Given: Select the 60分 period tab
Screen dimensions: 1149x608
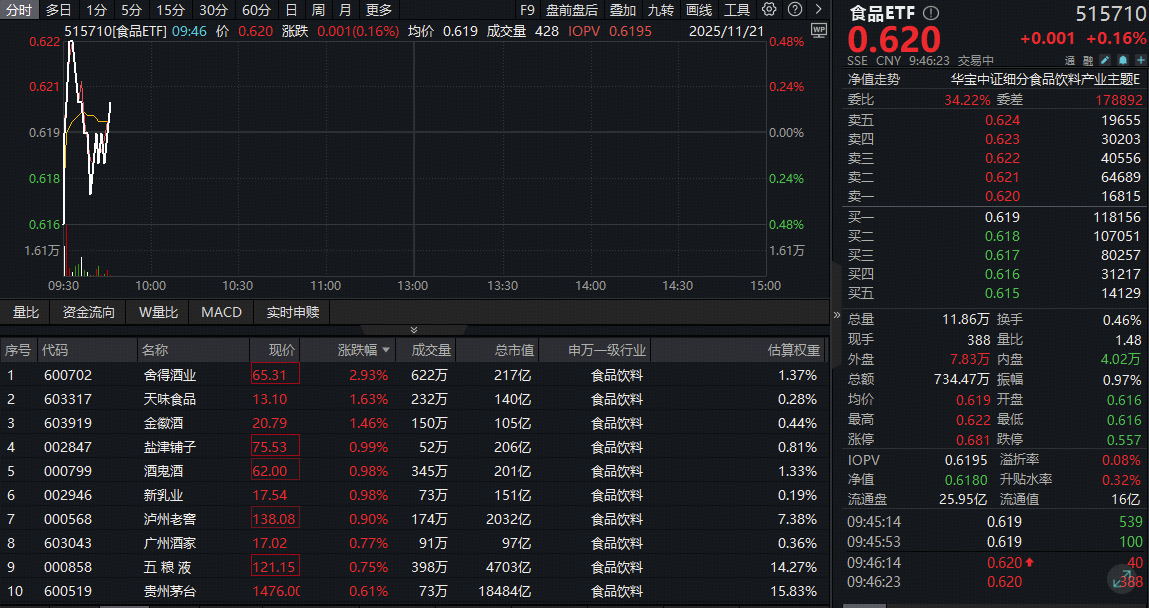Looking at the screenshot, I should click(256, 10).
